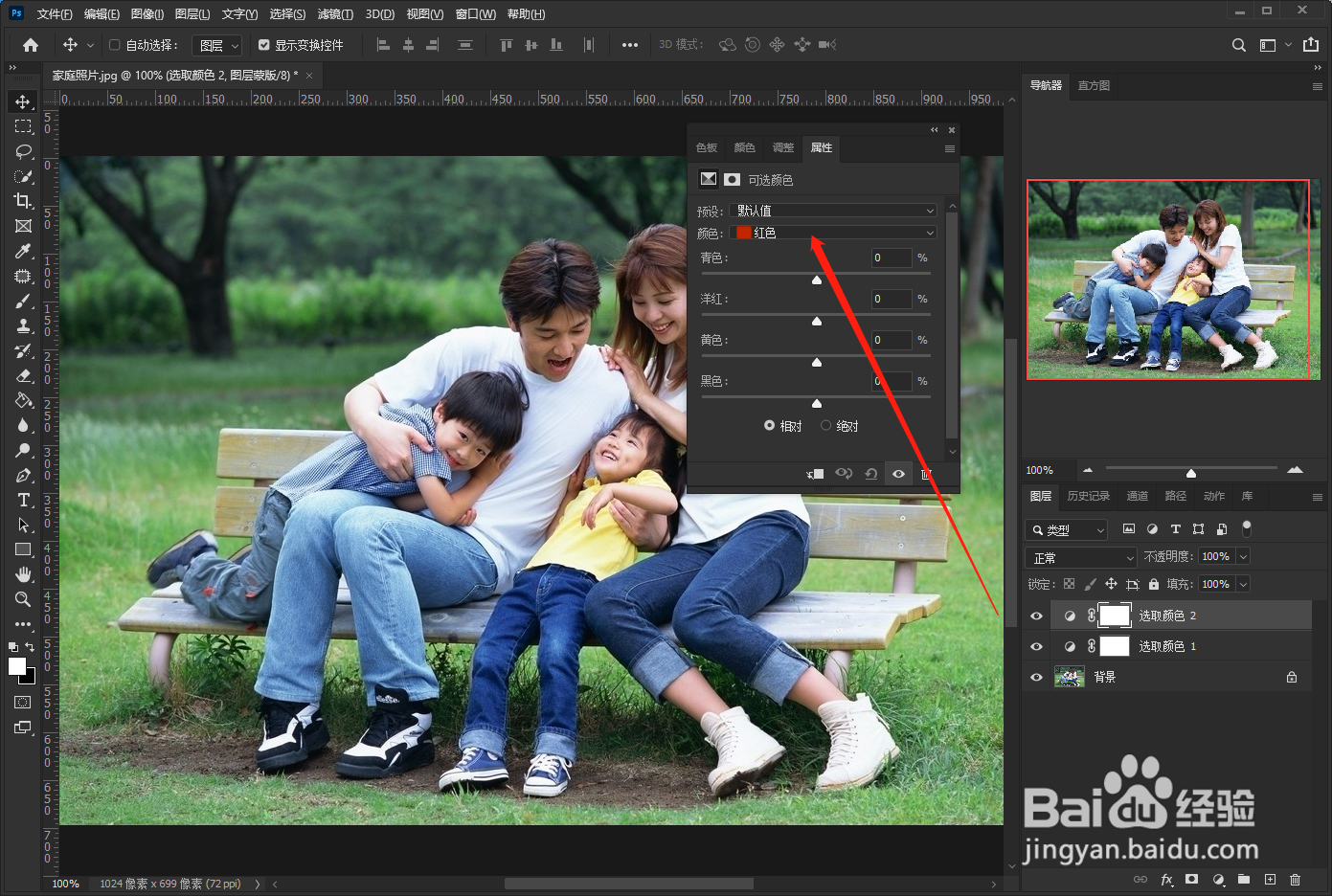The width and height of the screenshot is (1332, 896).
Task: Switch to the 通道 tab
Action: pos(1137,496)
